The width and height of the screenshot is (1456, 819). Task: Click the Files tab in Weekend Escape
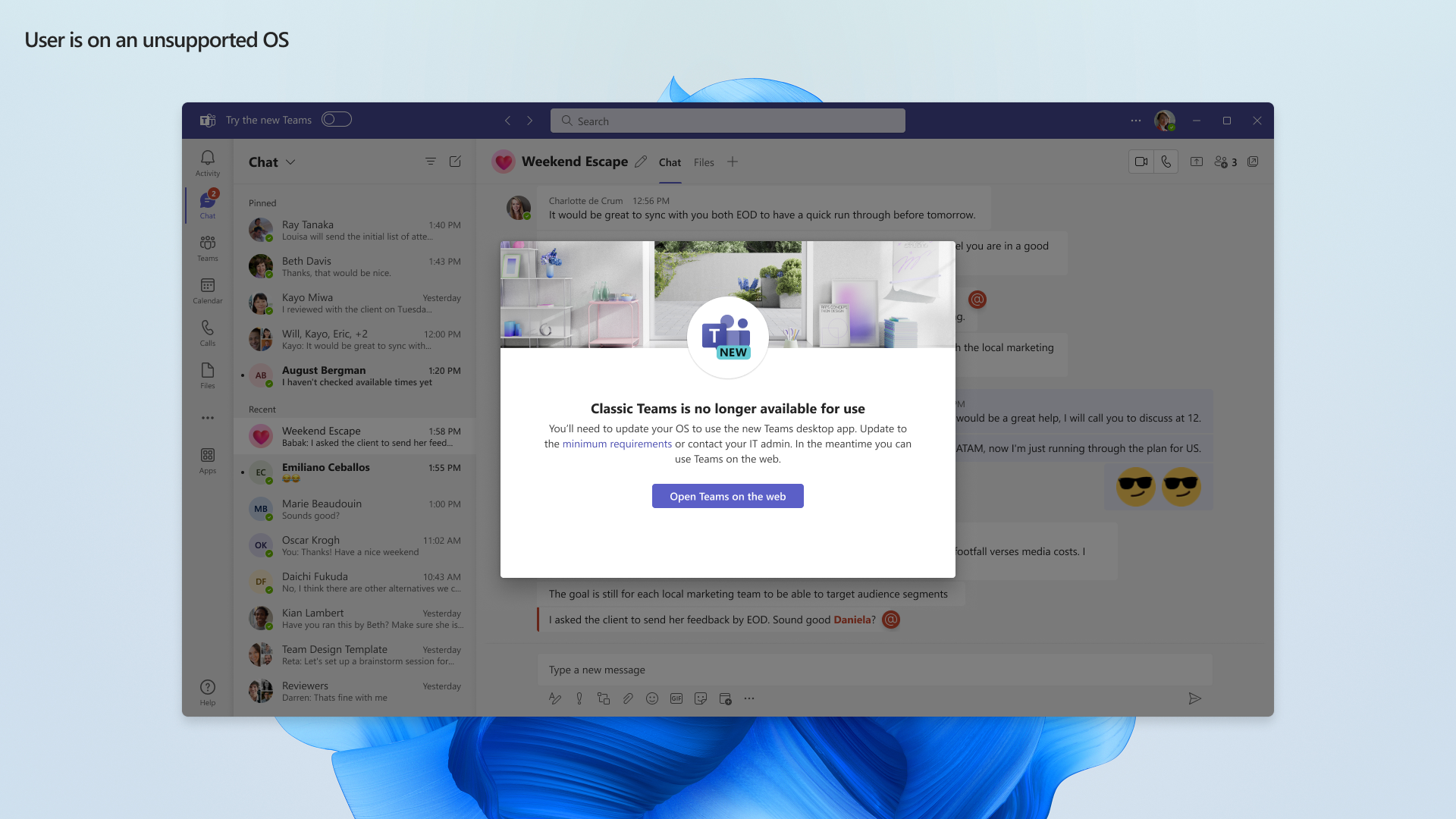click(704, 162)
